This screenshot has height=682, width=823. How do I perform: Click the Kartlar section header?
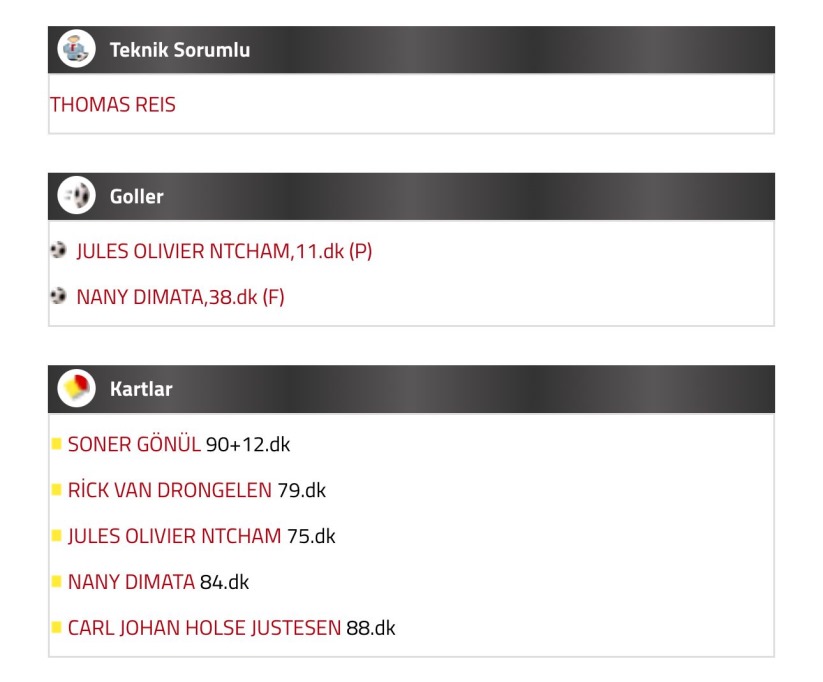tap(412, 389)
